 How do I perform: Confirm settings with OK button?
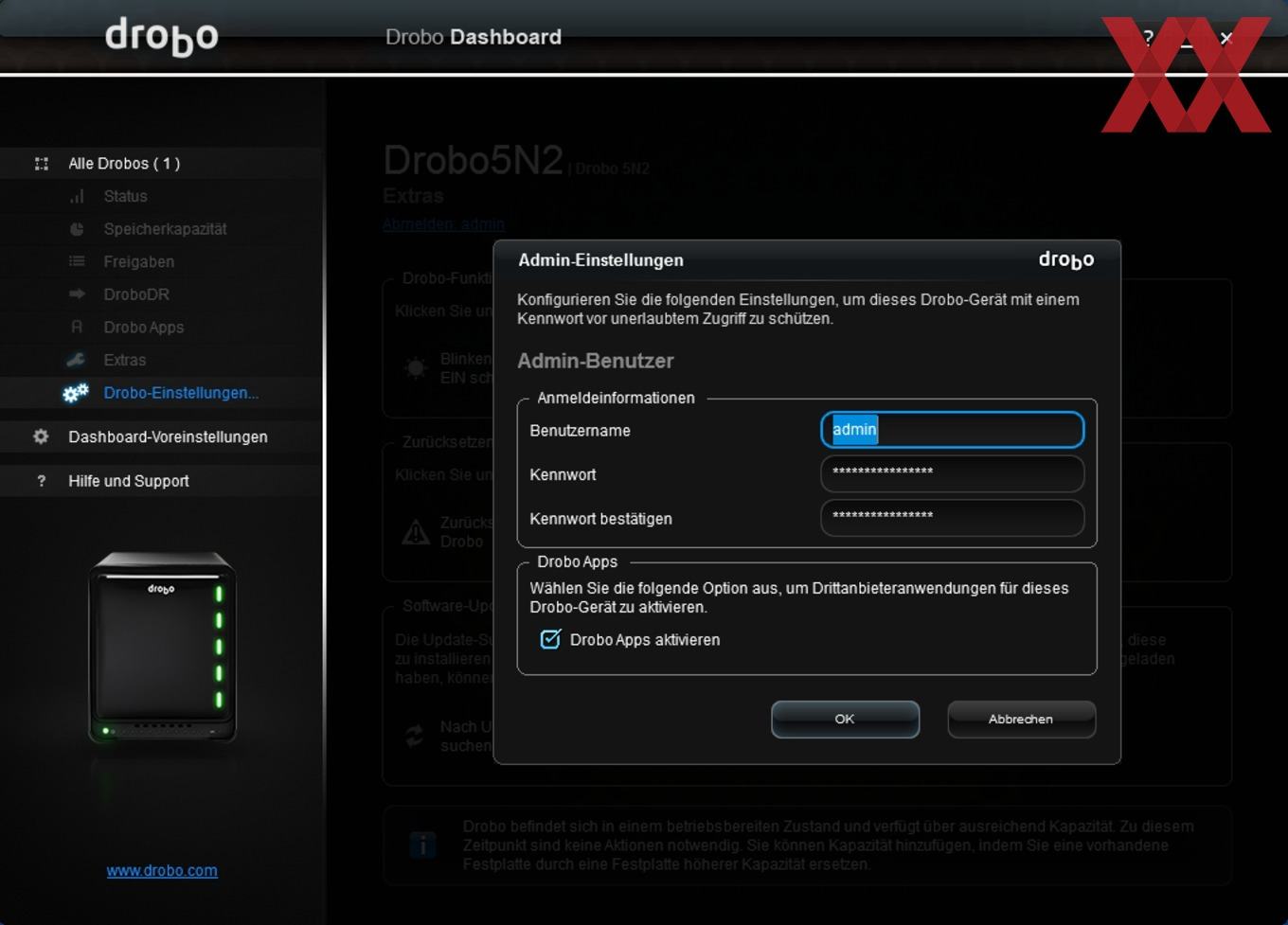[845, 720]
